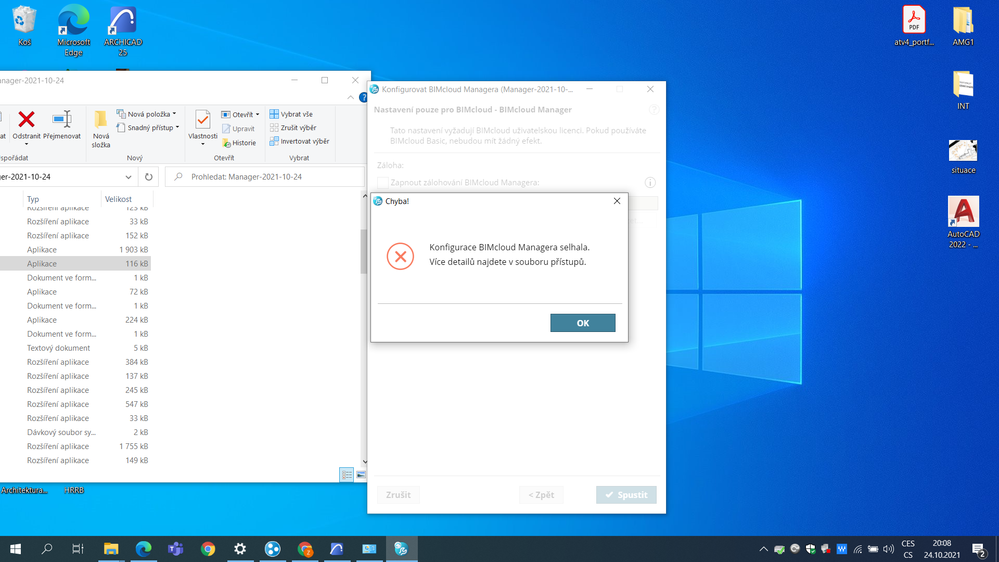
Task: Collapse the Explorer ribbon with chevron
Action: pos(350,97)
